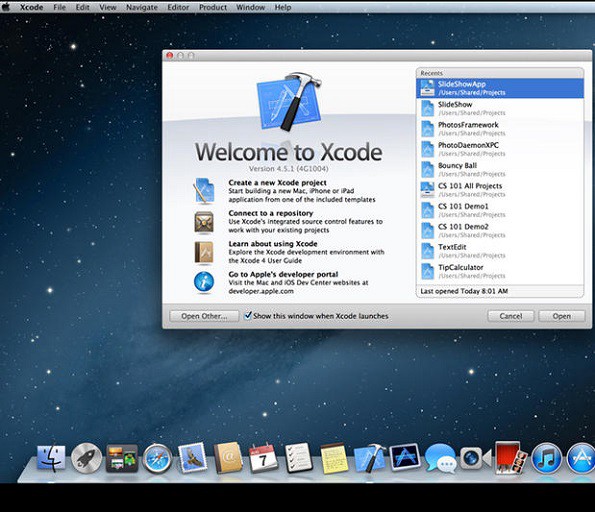Open the Stickies notes icon in the Dock

pos(334,458)
